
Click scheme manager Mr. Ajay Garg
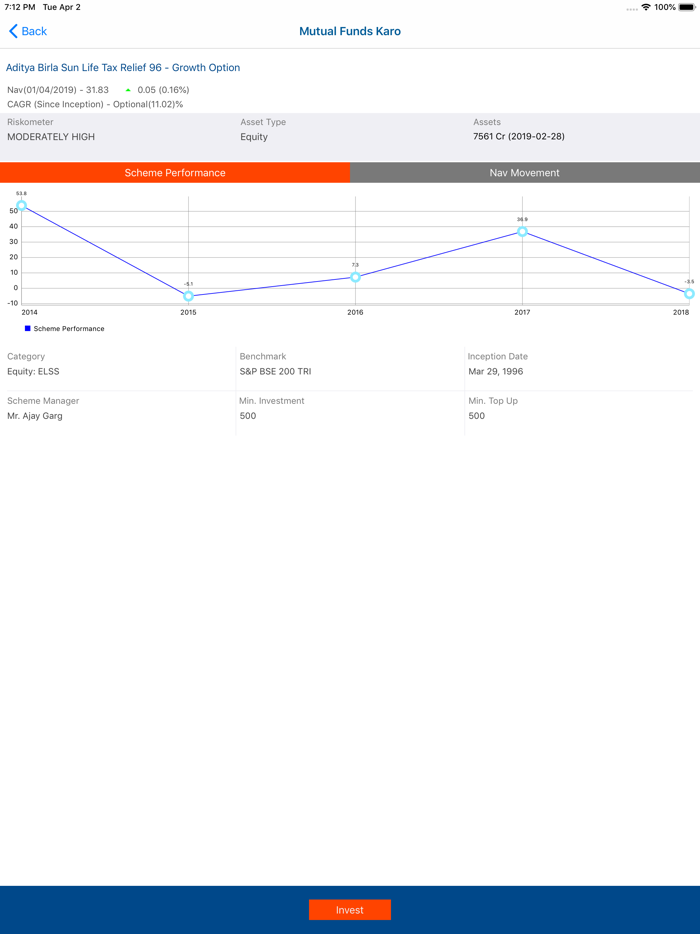click(x=35, y=416)
